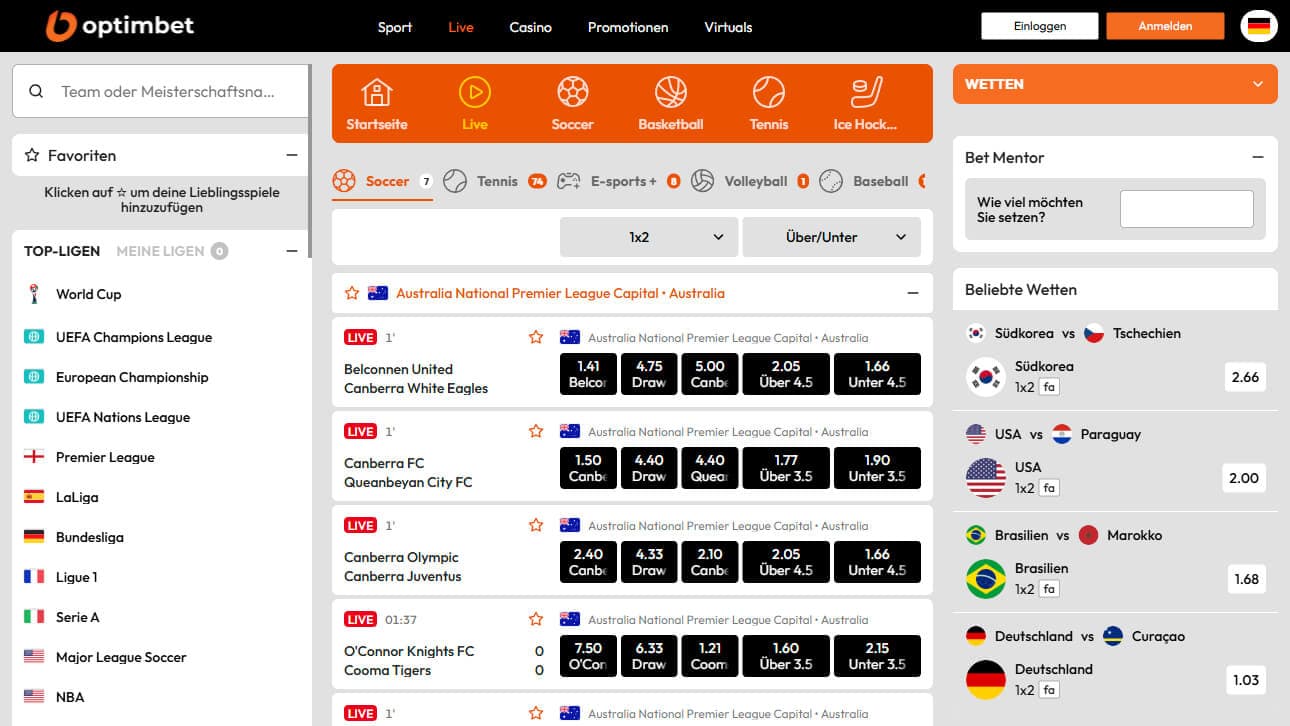Collapse the Favoriten section
Image resolution: width=1290 pixels, height=726 pixels.
(292, 155)
